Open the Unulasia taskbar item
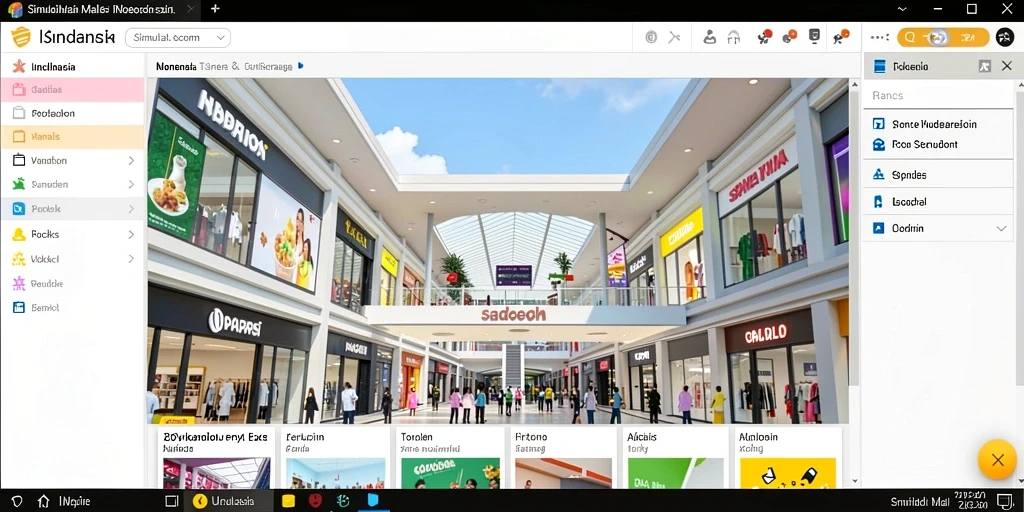 [x=224, y=501]
